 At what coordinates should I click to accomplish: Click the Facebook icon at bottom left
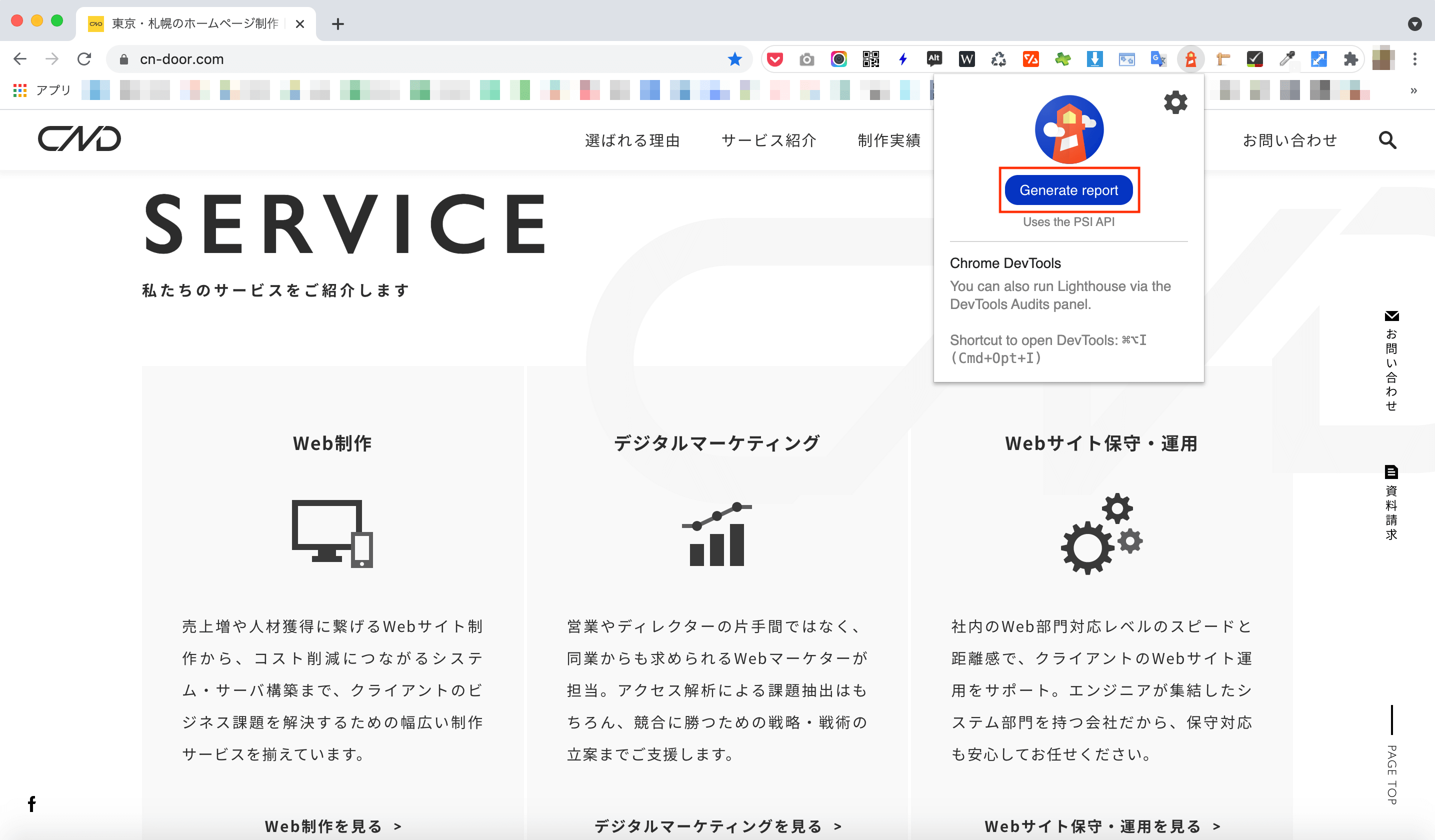[32, 803]
